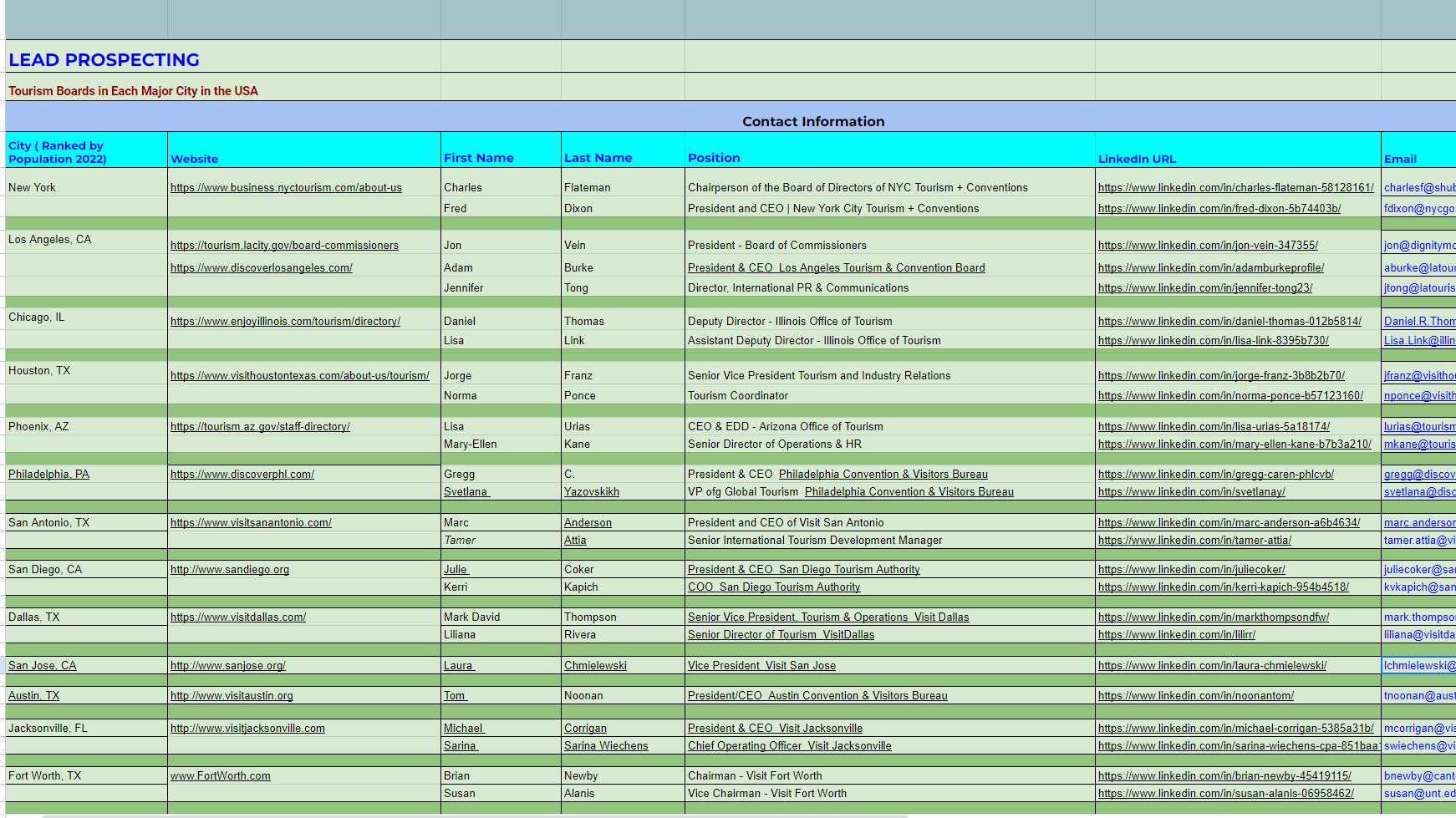Open the tourism.lacity.gov board-commissioners link

[x=284, y=246]
